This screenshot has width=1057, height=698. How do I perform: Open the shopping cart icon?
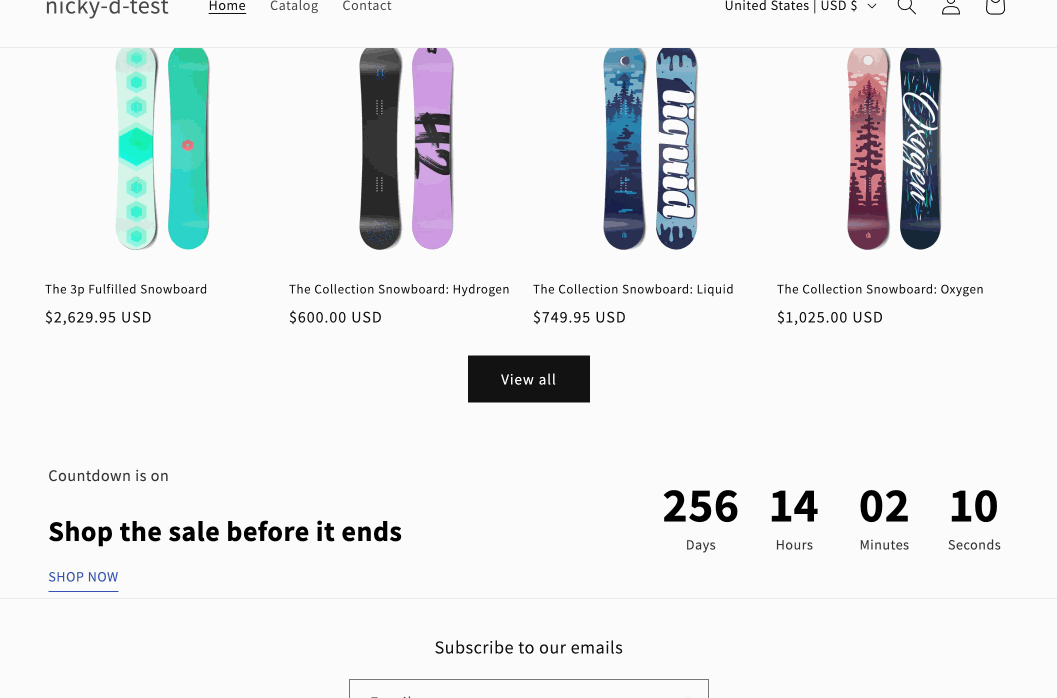coord(994,7)
